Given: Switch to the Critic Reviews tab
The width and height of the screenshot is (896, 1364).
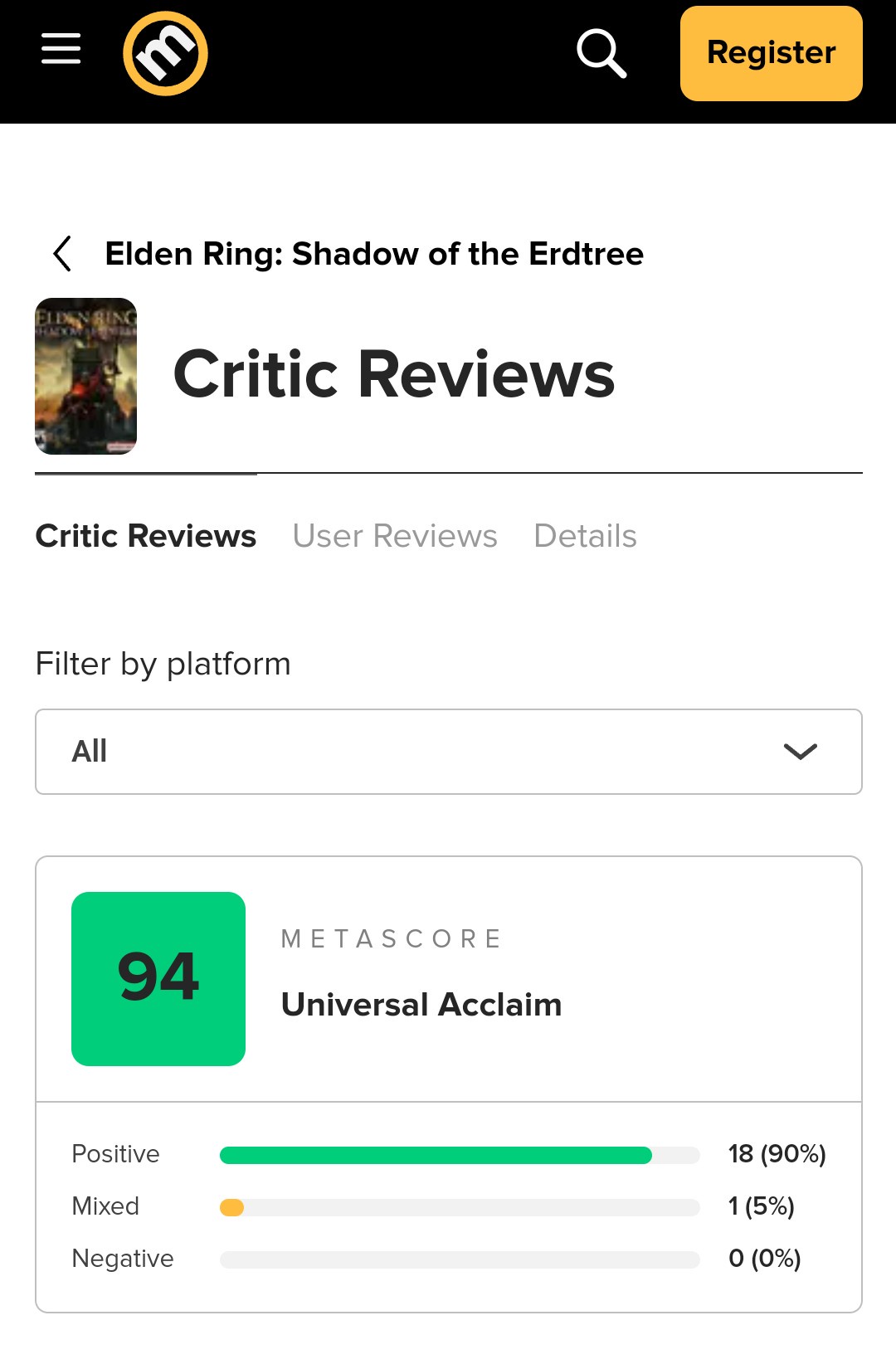Looking at the screenshot, I should pyautogui.click(x=146, y=536).
